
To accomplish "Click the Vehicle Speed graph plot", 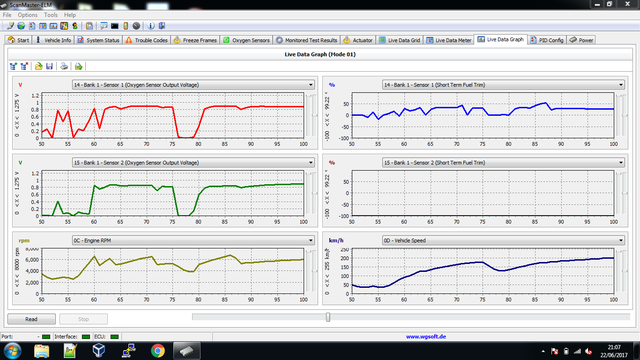I will (x=483, y=271).
